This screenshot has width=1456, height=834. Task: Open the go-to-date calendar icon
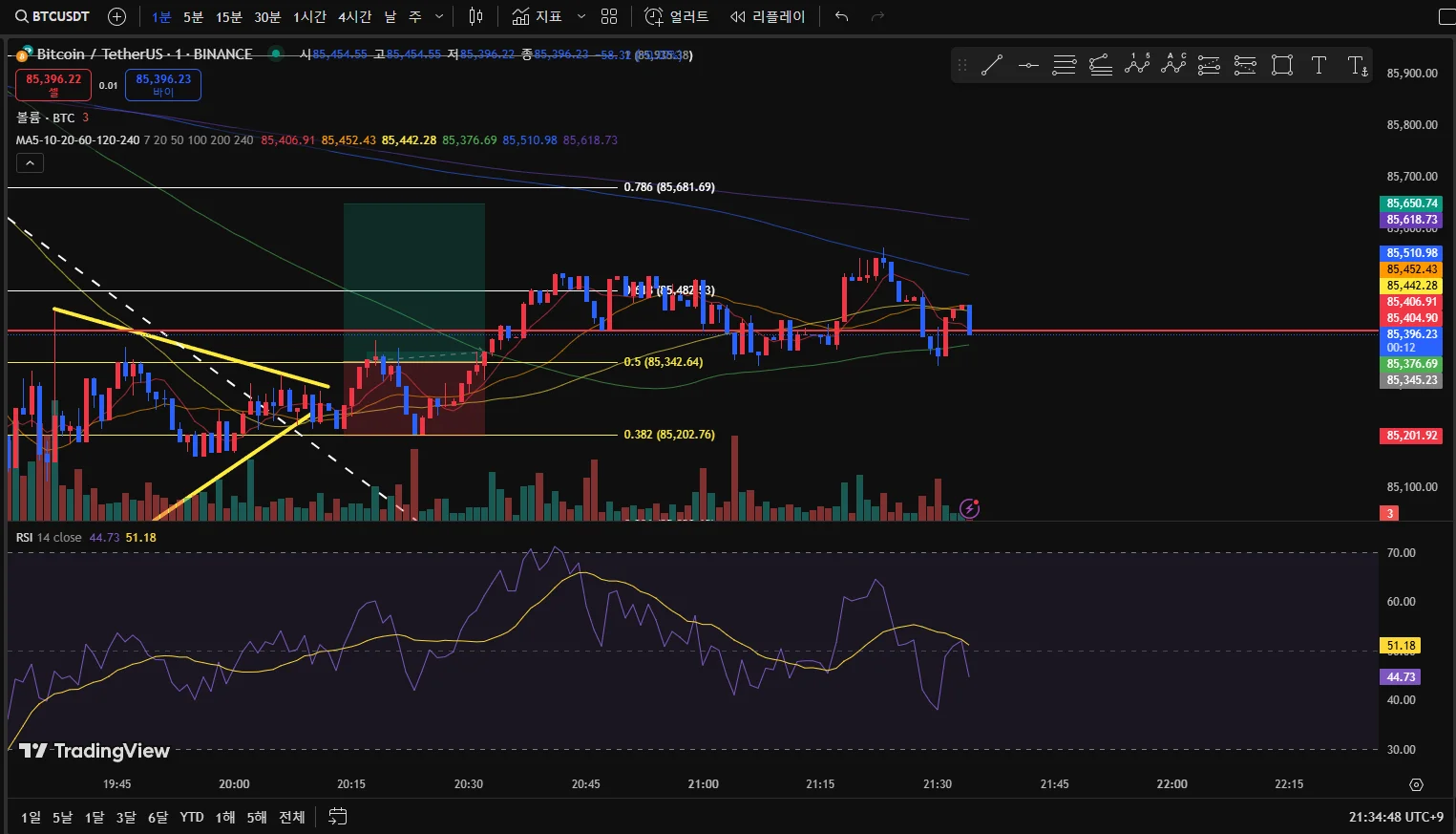tap(337, 817)
